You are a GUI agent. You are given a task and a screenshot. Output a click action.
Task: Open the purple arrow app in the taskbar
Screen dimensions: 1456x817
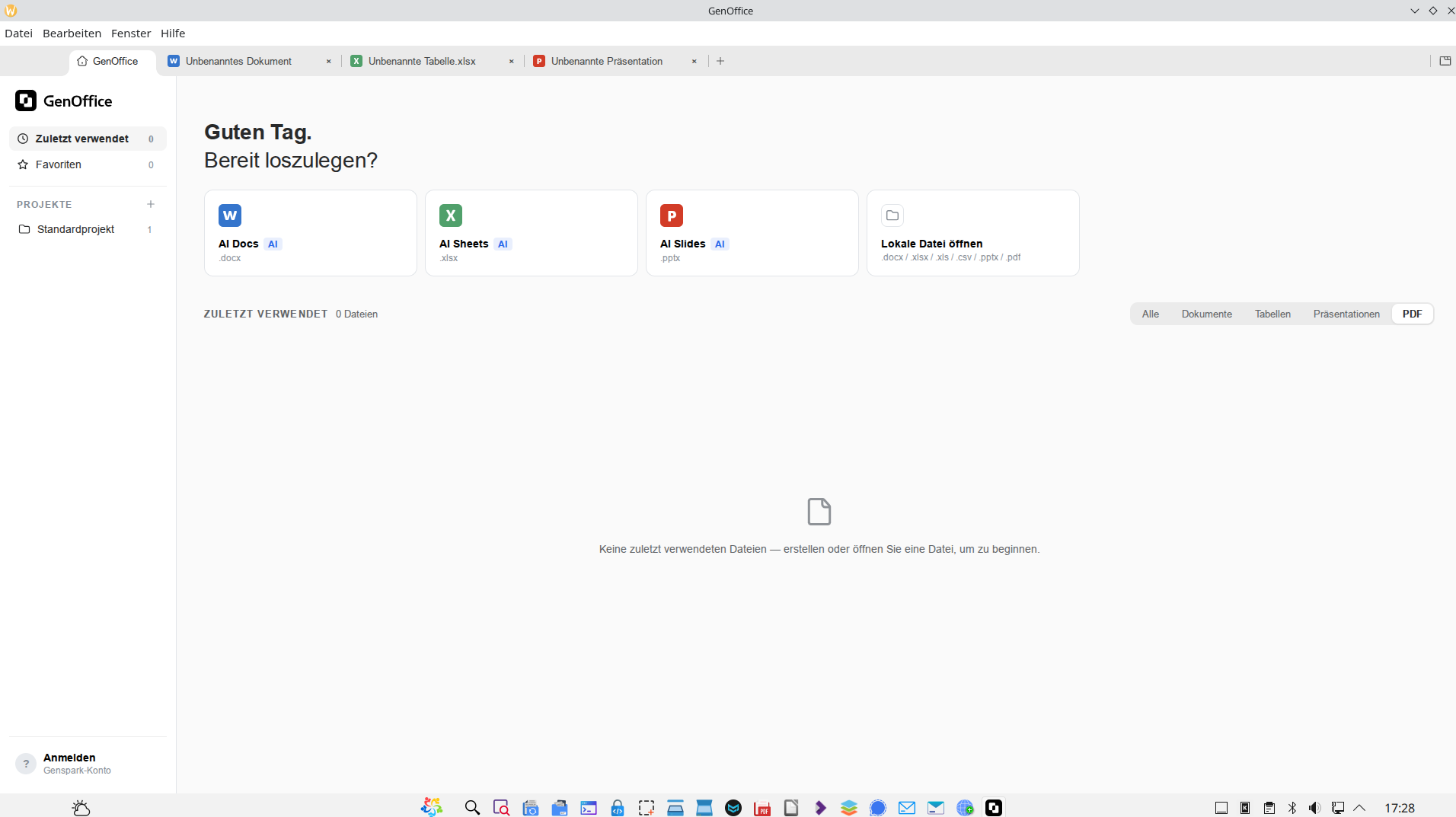point(820,808)
